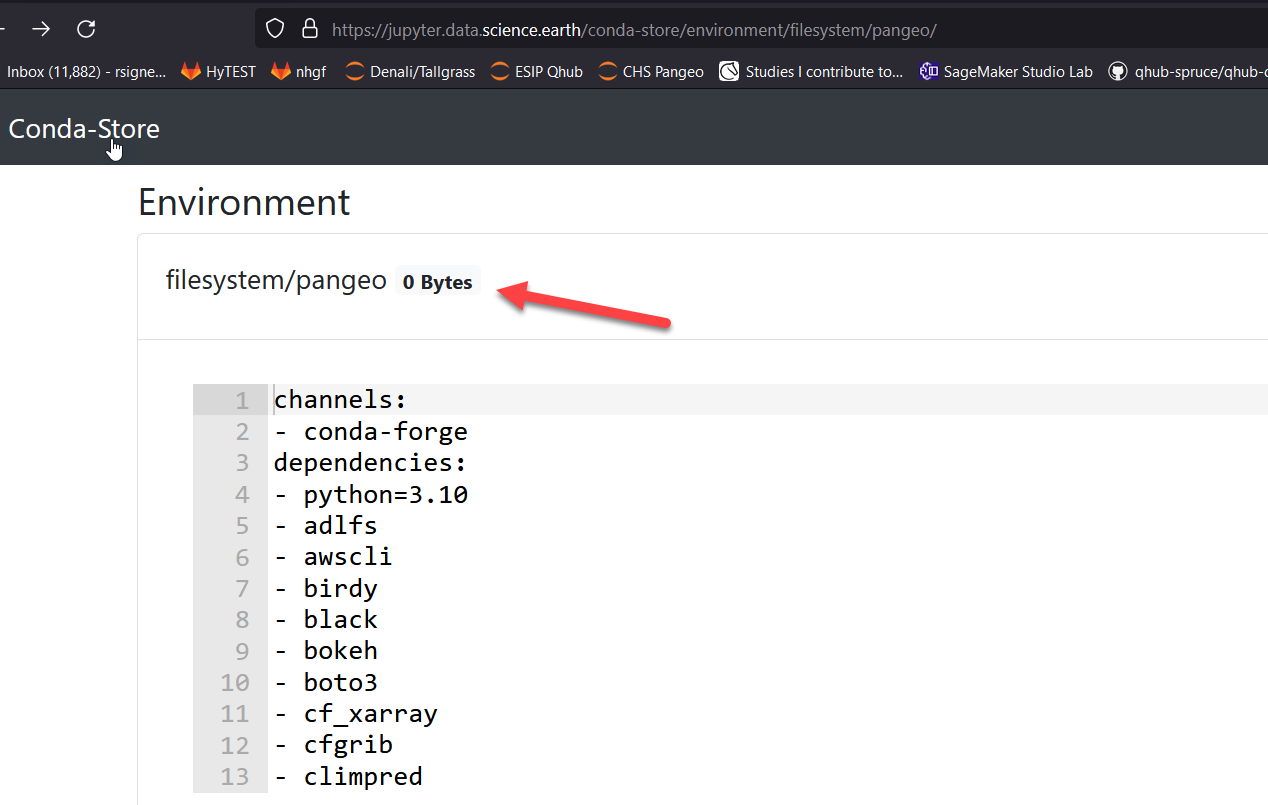Click the URL address bar
The image size is (1268, 805).
[760, 30]
